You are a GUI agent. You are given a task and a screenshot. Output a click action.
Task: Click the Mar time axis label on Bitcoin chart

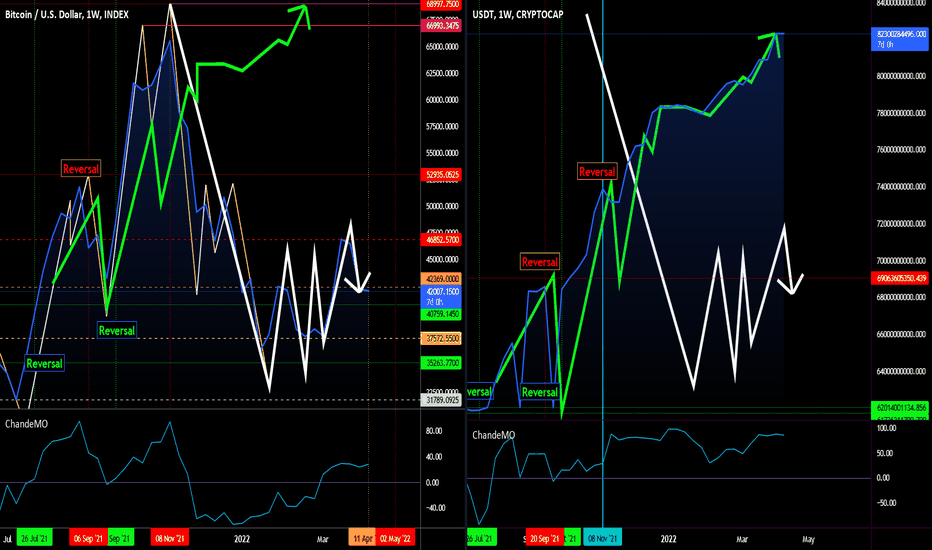(323, 539)
